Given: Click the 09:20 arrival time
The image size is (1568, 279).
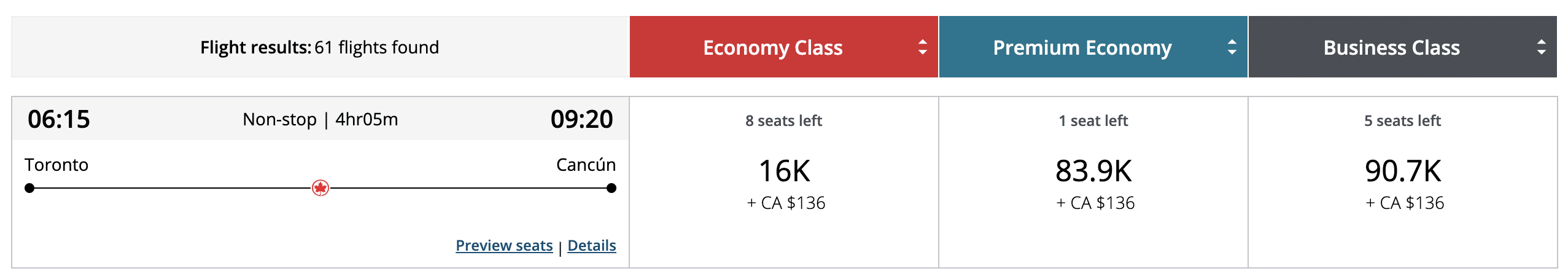Looking at the screenshot, I should pyautogui.click(x=581, y=119).
